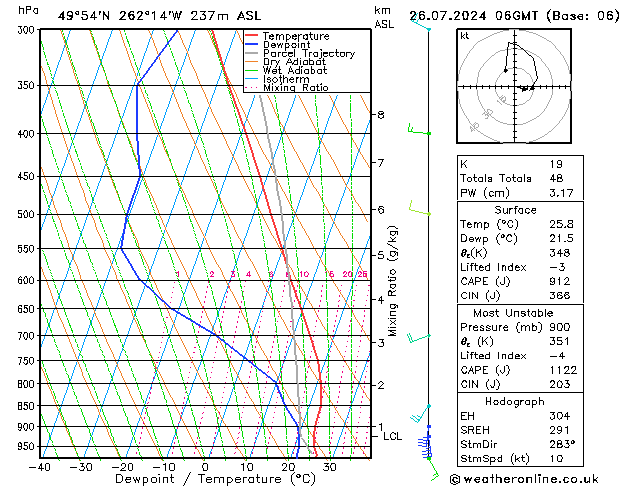Click the "Wet Adiabat" legend label
The image size is (629, 486).
pyautogui.click(x=295, y=70)
